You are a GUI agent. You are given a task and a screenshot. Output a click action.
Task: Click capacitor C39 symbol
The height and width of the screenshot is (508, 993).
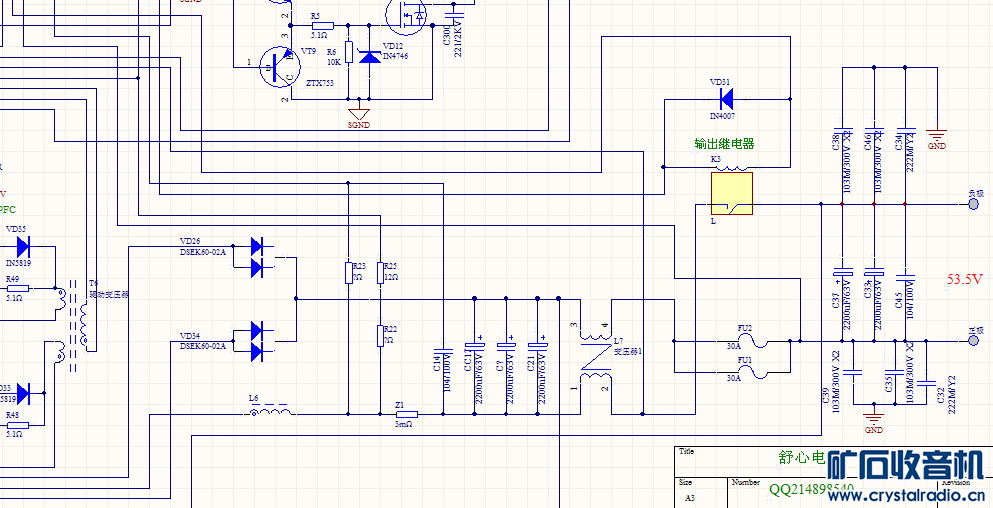coord(853,372)
